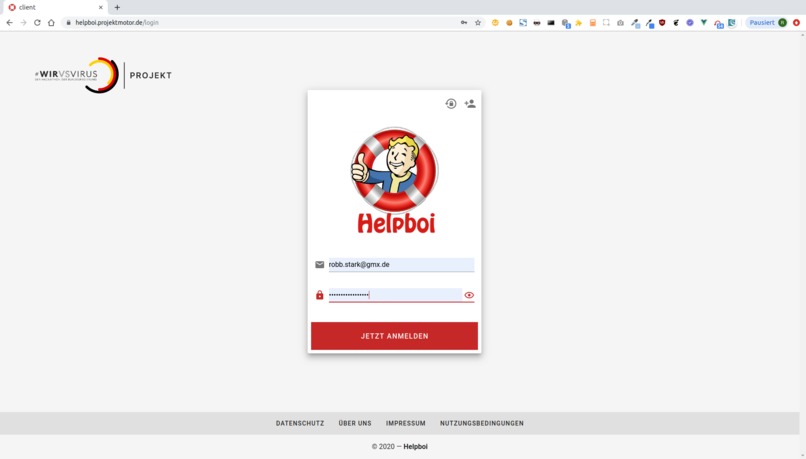Image resolution: width=806 pixels, height=459 pixels.
Task: Open the camera screenshot extension icon
Action: click(x=620, y=23)
